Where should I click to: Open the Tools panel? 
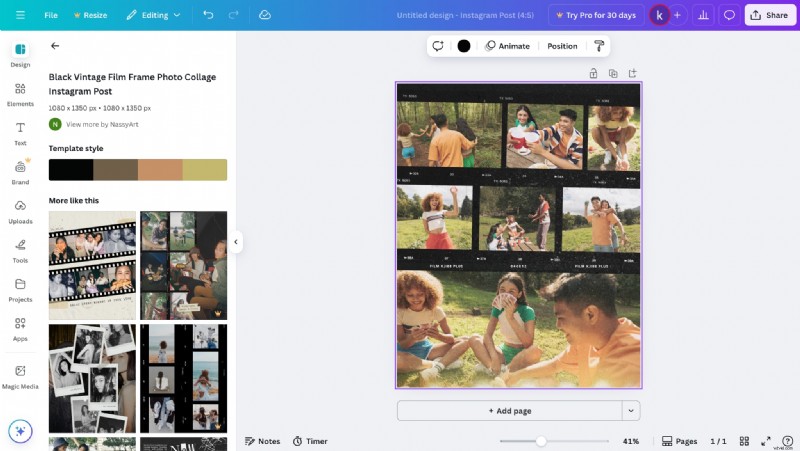[x=20, y=251]
